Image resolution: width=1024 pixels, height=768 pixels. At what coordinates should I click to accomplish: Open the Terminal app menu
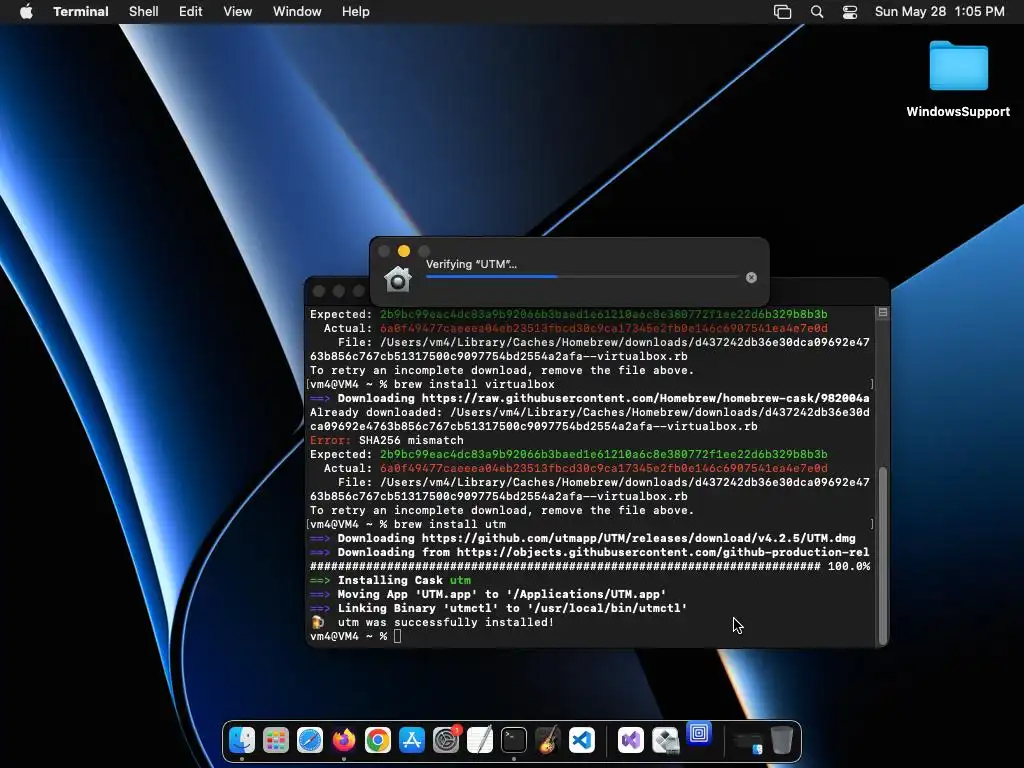(81, 12)
